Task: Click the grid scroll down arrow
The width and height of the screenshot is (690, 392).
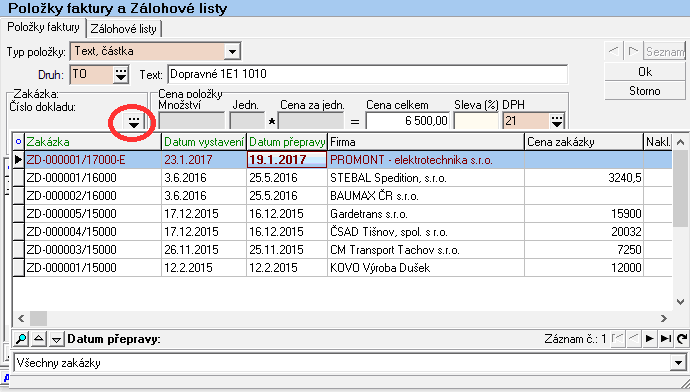Action: (x=680, y=302)
